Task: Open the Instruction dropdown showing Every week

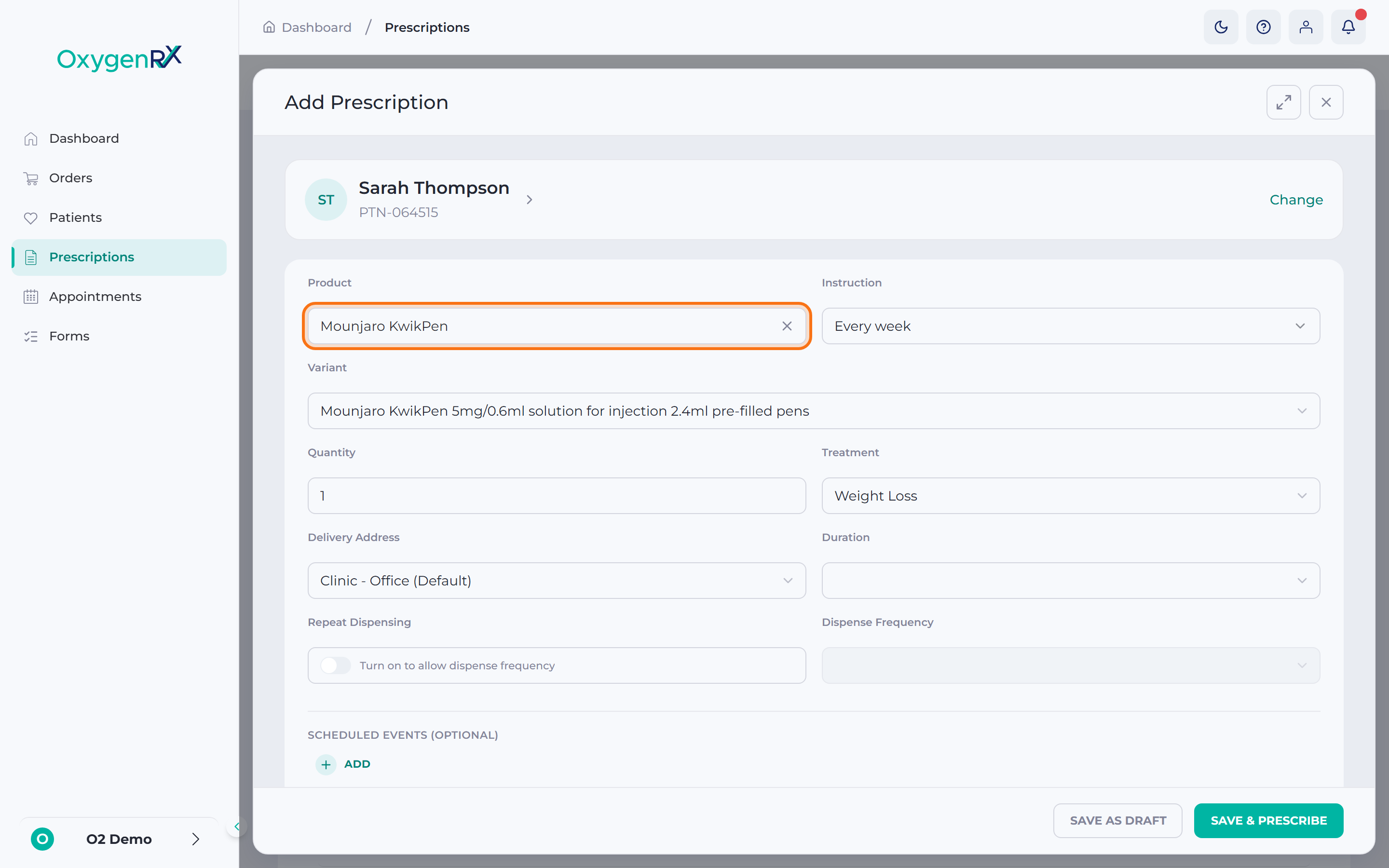Action: click(1071, 326)
